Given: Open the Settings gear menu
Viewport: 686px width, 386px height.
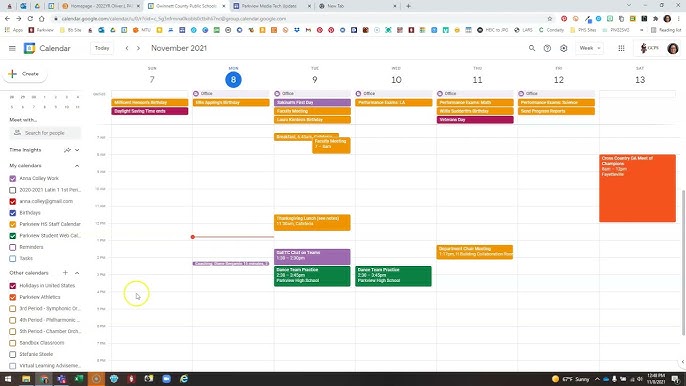Looking at the screenshot, I should pyautogui.click(x=564, y=48).
